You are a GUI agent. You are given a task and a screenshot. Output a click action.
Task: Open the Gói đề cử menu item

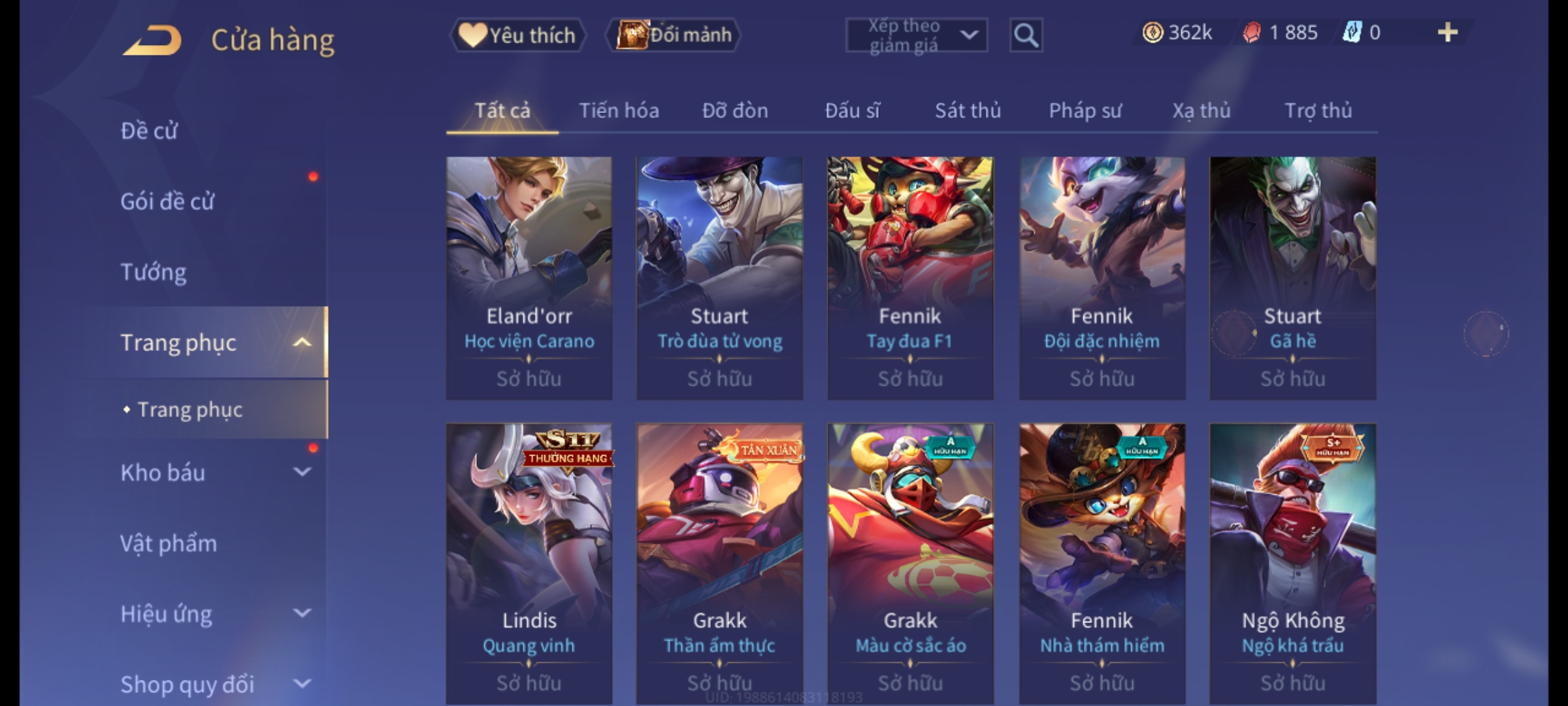(167, 201)
